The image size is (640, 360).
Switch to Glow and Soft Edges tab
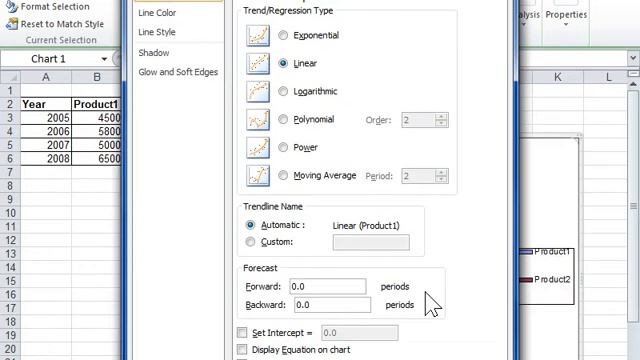point(178,72)
